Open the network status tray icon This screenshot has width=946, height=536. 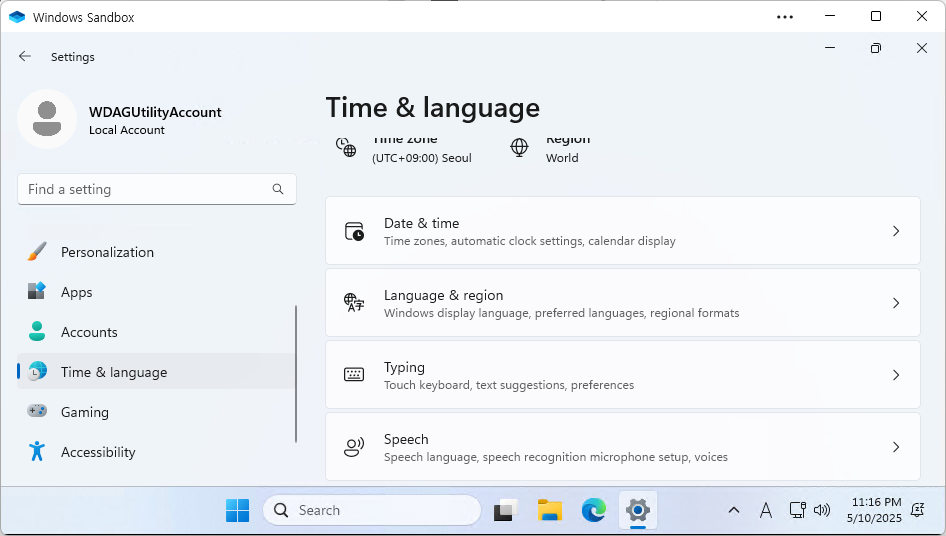click(798, 511)
